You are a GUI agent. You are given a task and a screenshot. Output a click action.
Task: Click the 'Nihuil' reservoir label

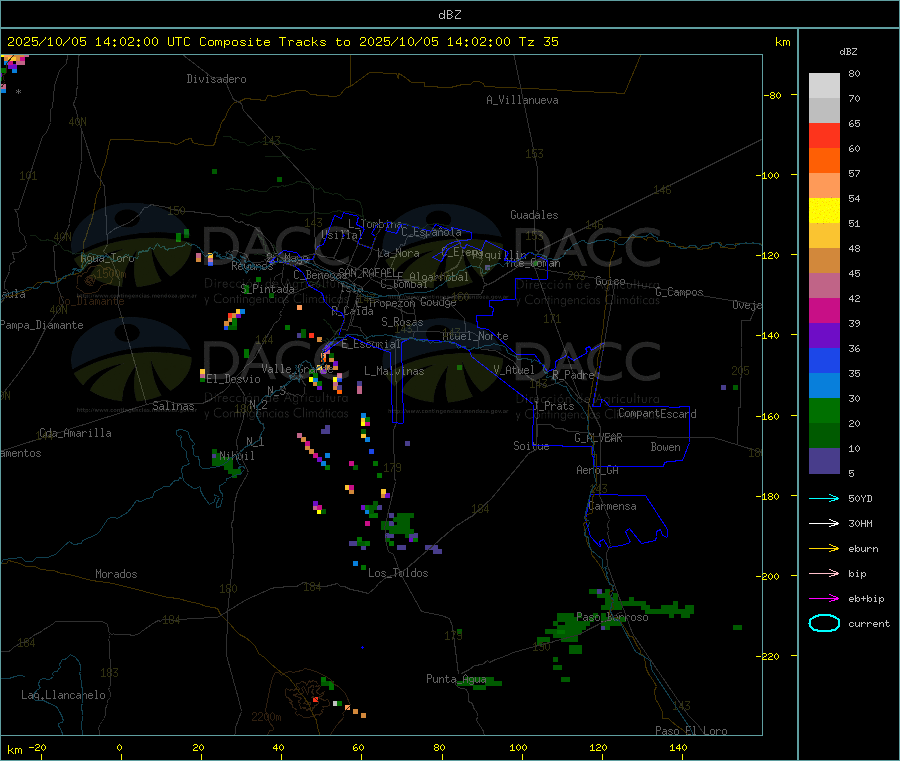237,456
